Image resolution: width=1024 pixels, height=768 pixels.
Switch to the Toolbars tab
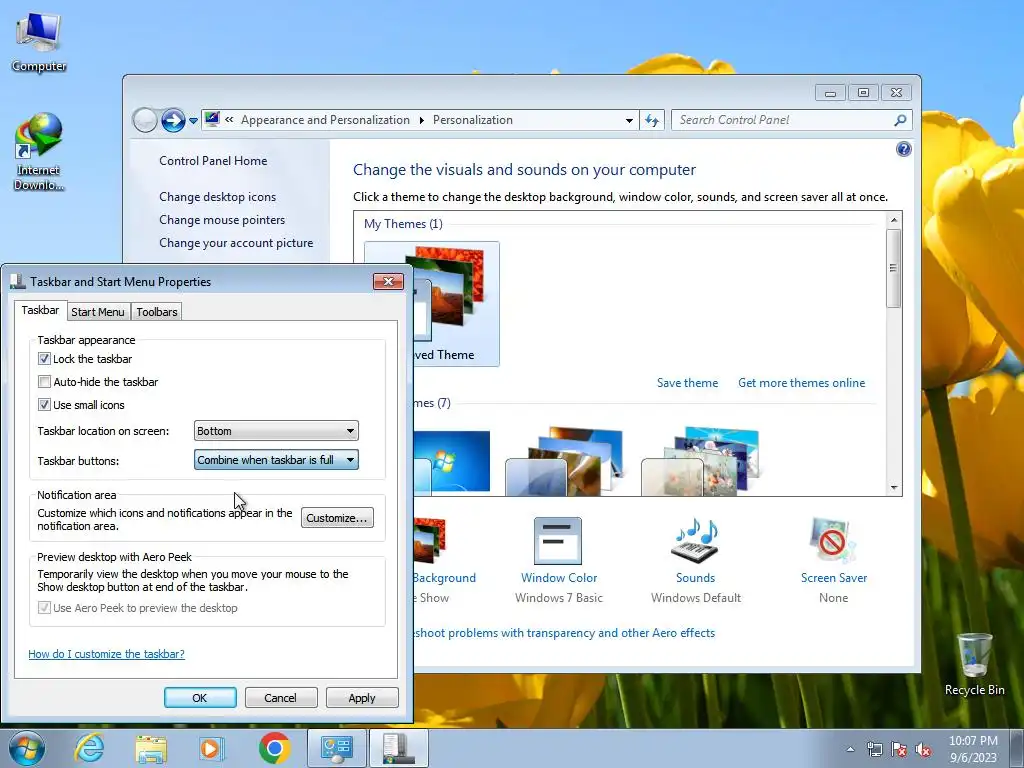[157, 312]
